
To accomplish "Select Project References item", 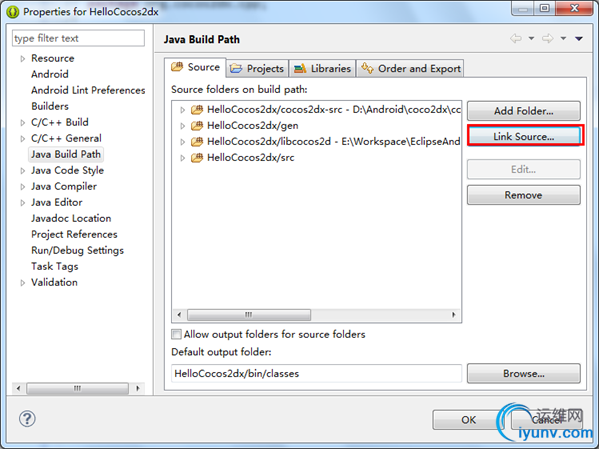I will pyautogui.click(x=74, y=235).
